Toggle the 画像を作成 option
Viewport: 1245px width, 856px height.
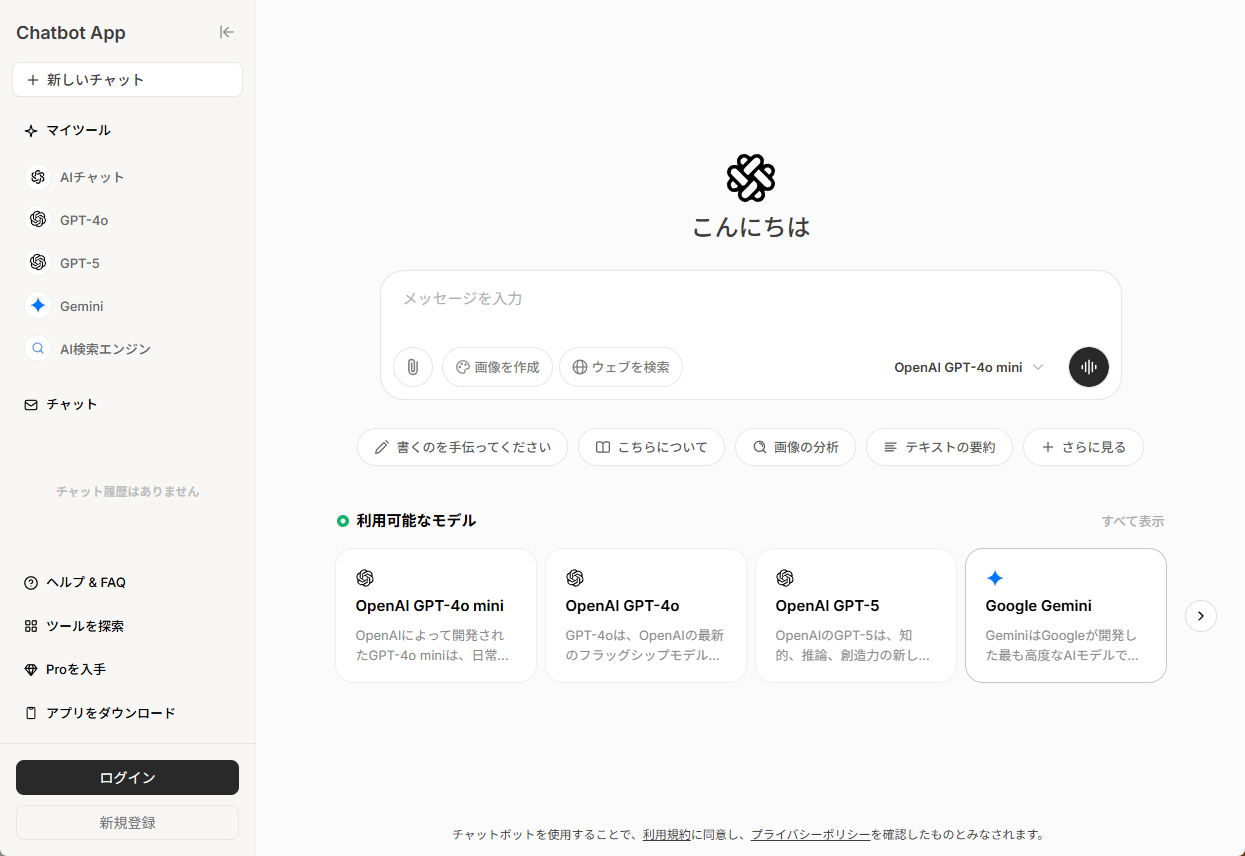coord(497,367)
